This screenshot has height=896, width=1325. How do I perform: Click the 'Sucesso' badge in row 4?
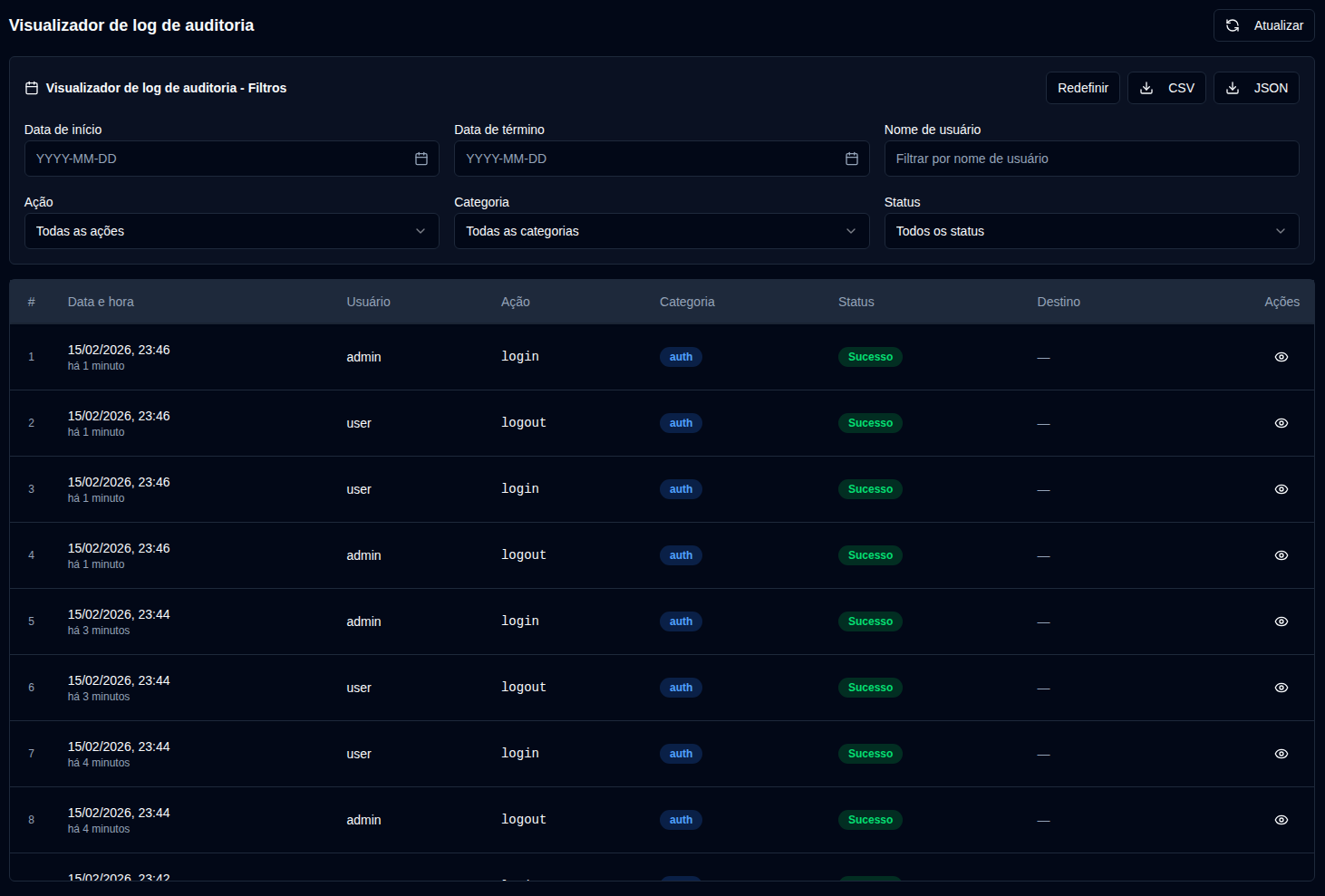pos(870,555)
